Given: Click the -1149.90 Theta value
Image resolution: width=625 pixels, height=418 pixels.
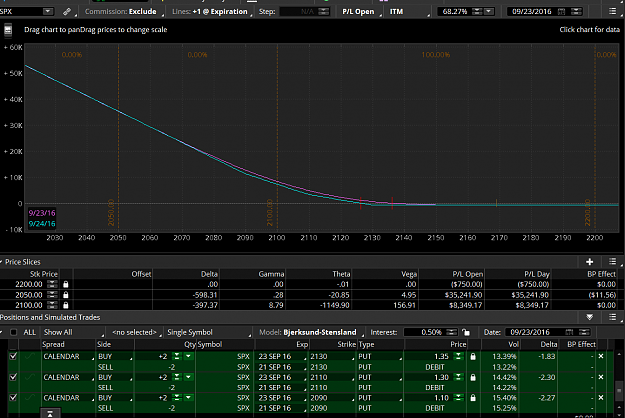Looking at the screenshot, I should point(335,305).
